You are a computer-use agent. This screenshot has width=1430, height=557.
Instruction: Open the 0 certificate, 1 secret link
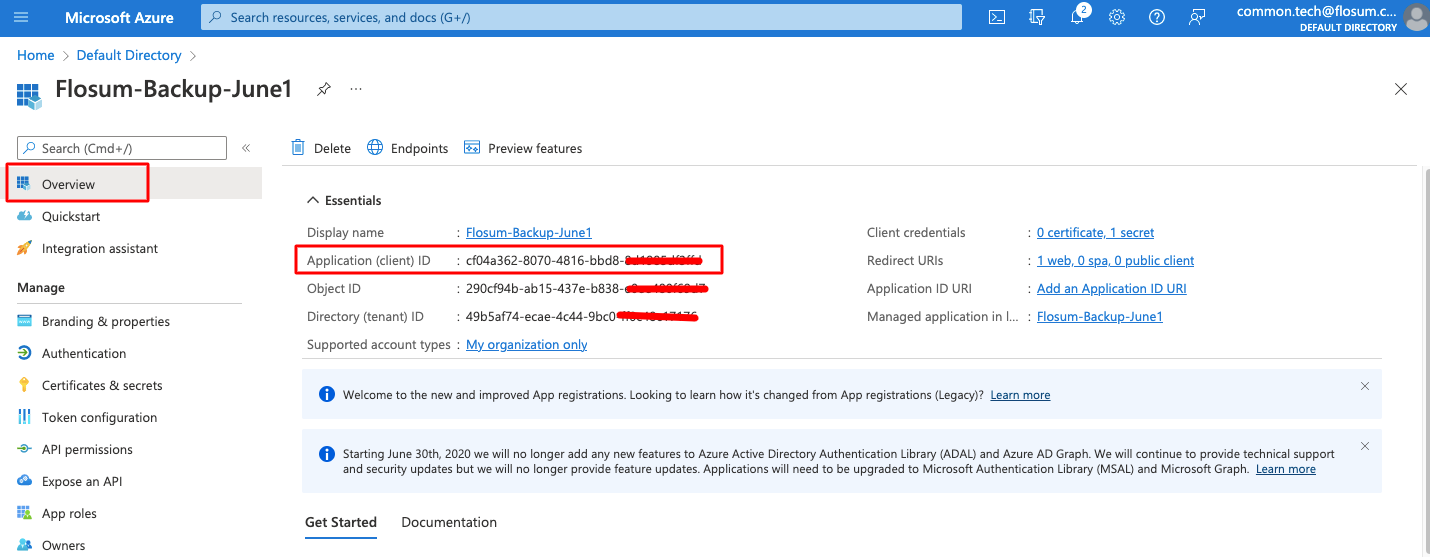click(1095, 232)
